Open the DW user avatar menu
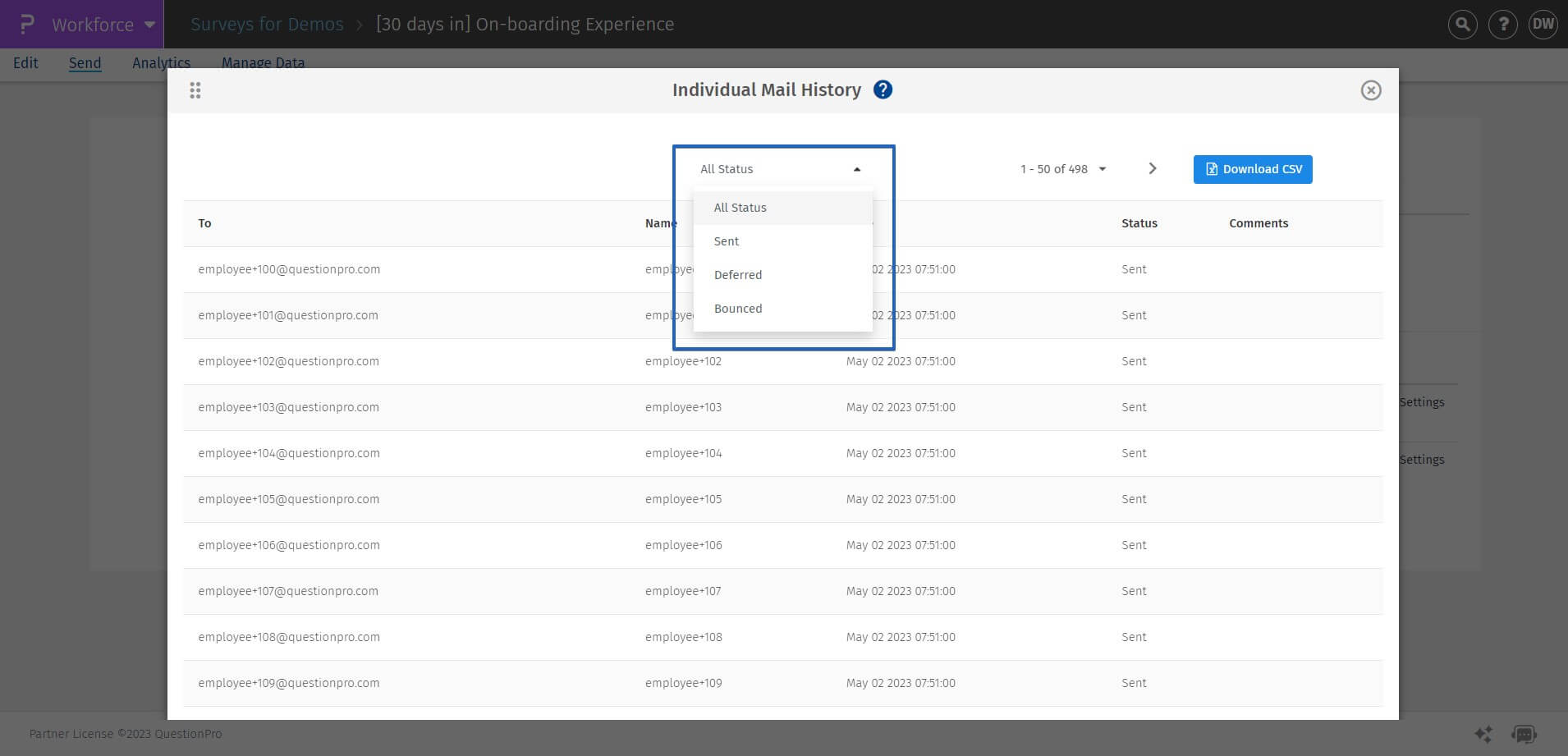Viewport: 1568px width, 756px height. point(1543,25)
